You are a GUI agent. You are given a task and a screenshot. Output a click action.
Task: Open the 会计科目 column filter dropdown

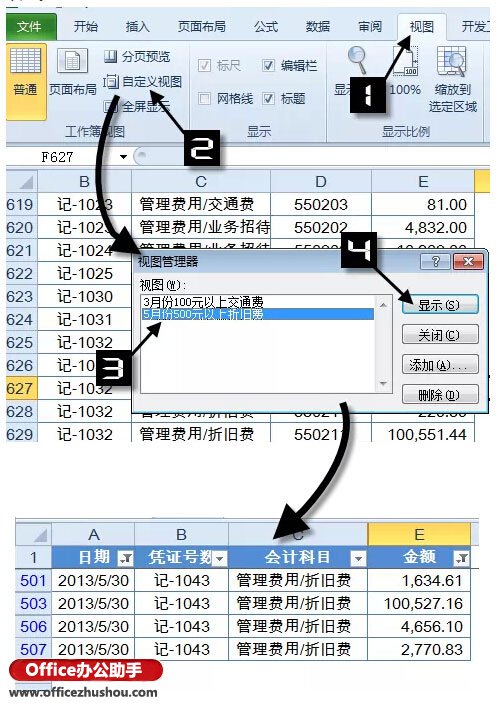click(x=358, y=559)
